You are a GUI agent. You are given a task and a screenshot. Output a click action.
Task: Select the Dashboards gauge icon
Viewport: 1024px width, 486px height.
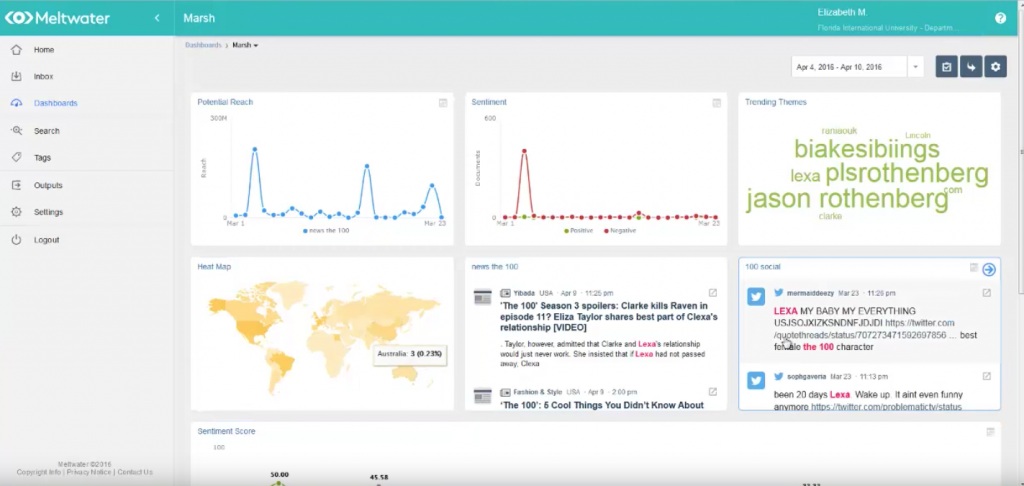[x=16, y=103]
